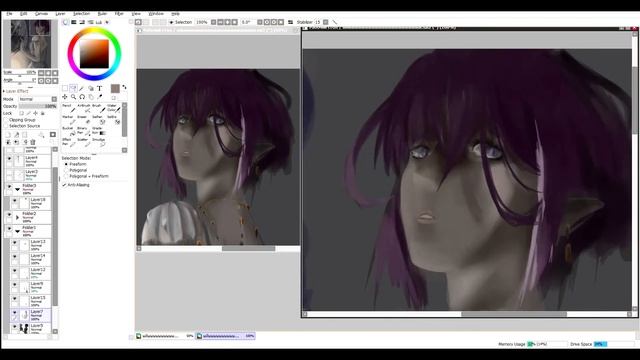The height and width of the screenshot is (360, 640).
Task: Toggle visibility of Layer13
Action: 14,242
